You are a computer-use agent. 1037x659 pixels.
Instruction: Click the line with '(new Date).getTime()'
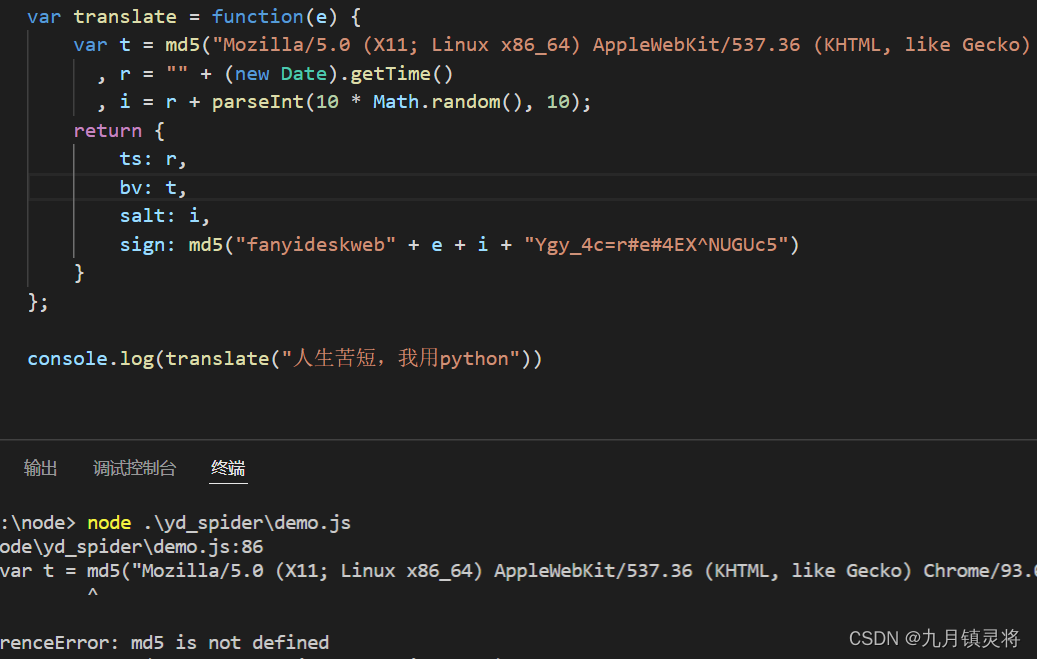point(274,74)
